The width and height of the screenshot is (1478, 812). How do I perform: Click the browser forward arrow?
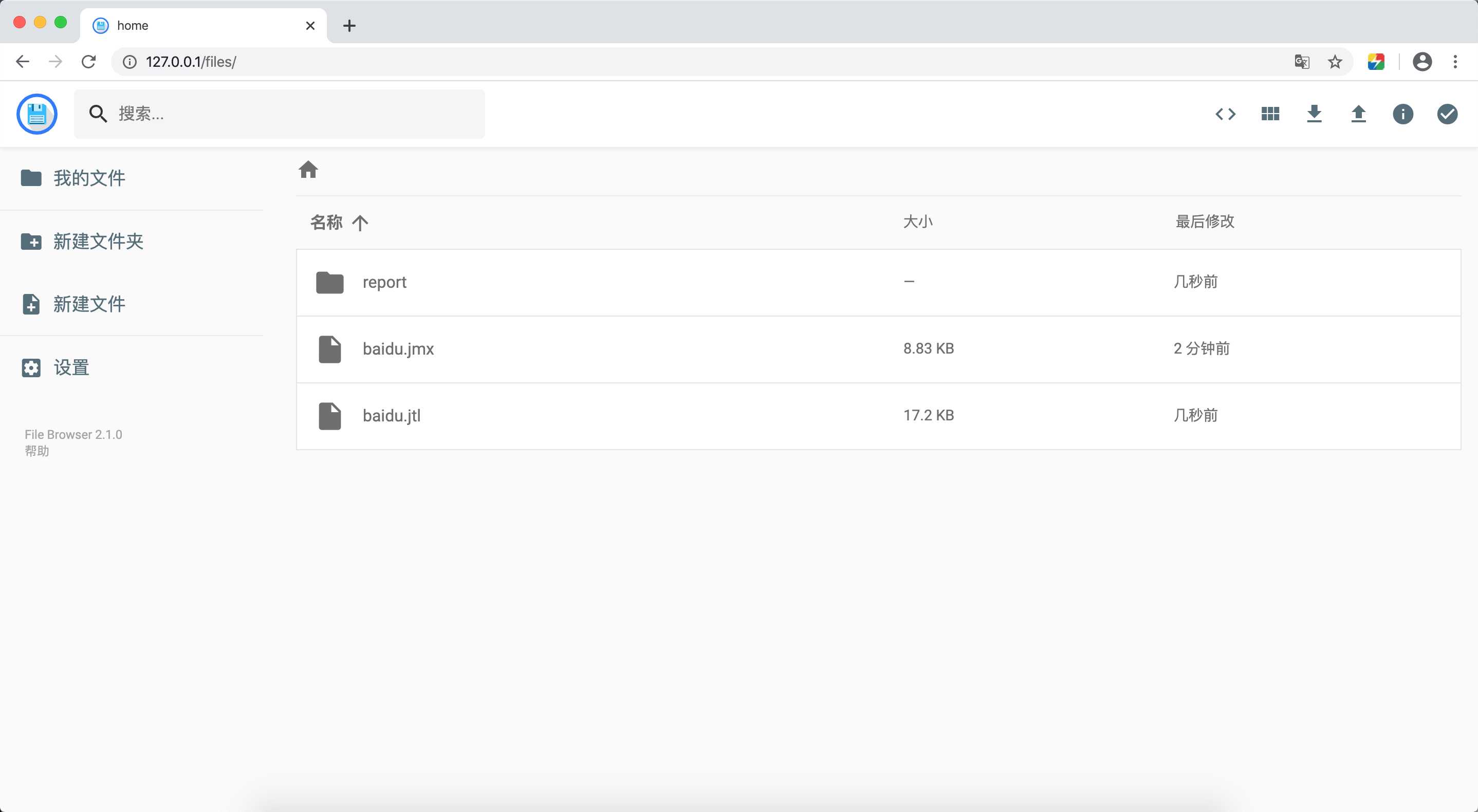pyautogui.click(x=56, y=61)
